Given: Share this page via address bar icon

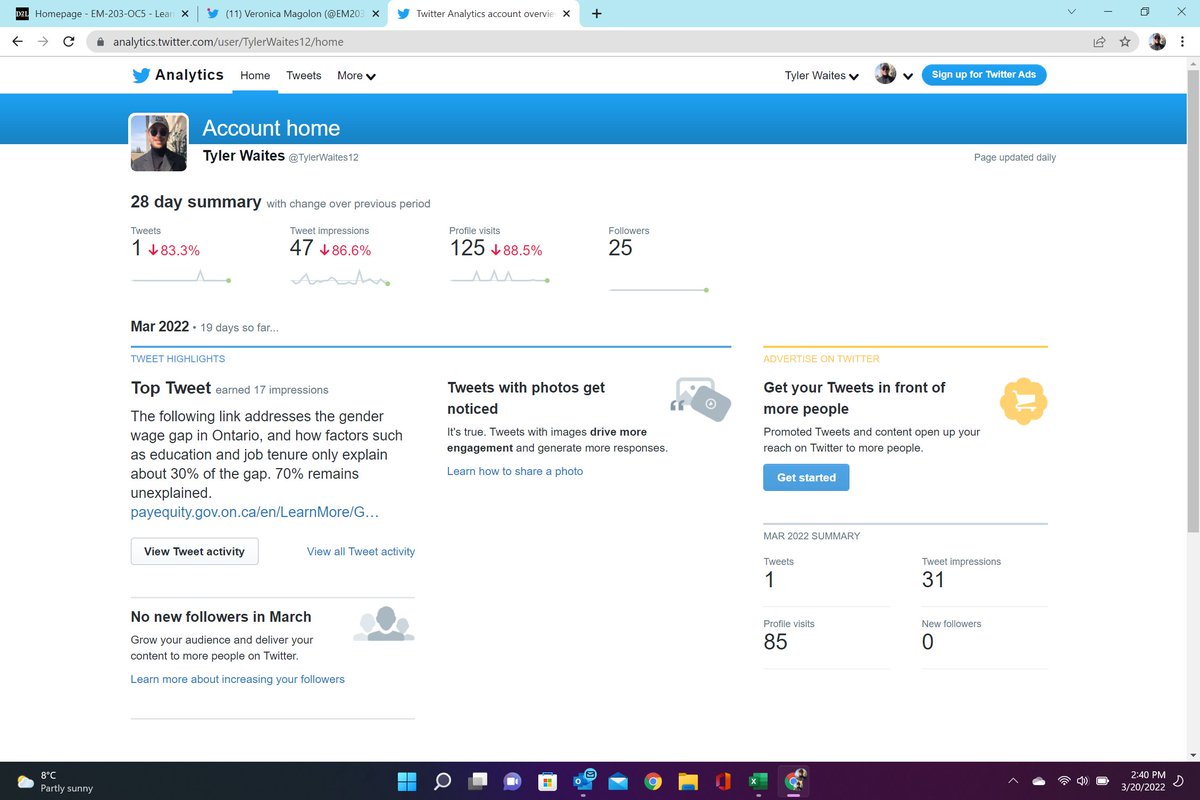Looking at the screenshot, I should 1099,42.
